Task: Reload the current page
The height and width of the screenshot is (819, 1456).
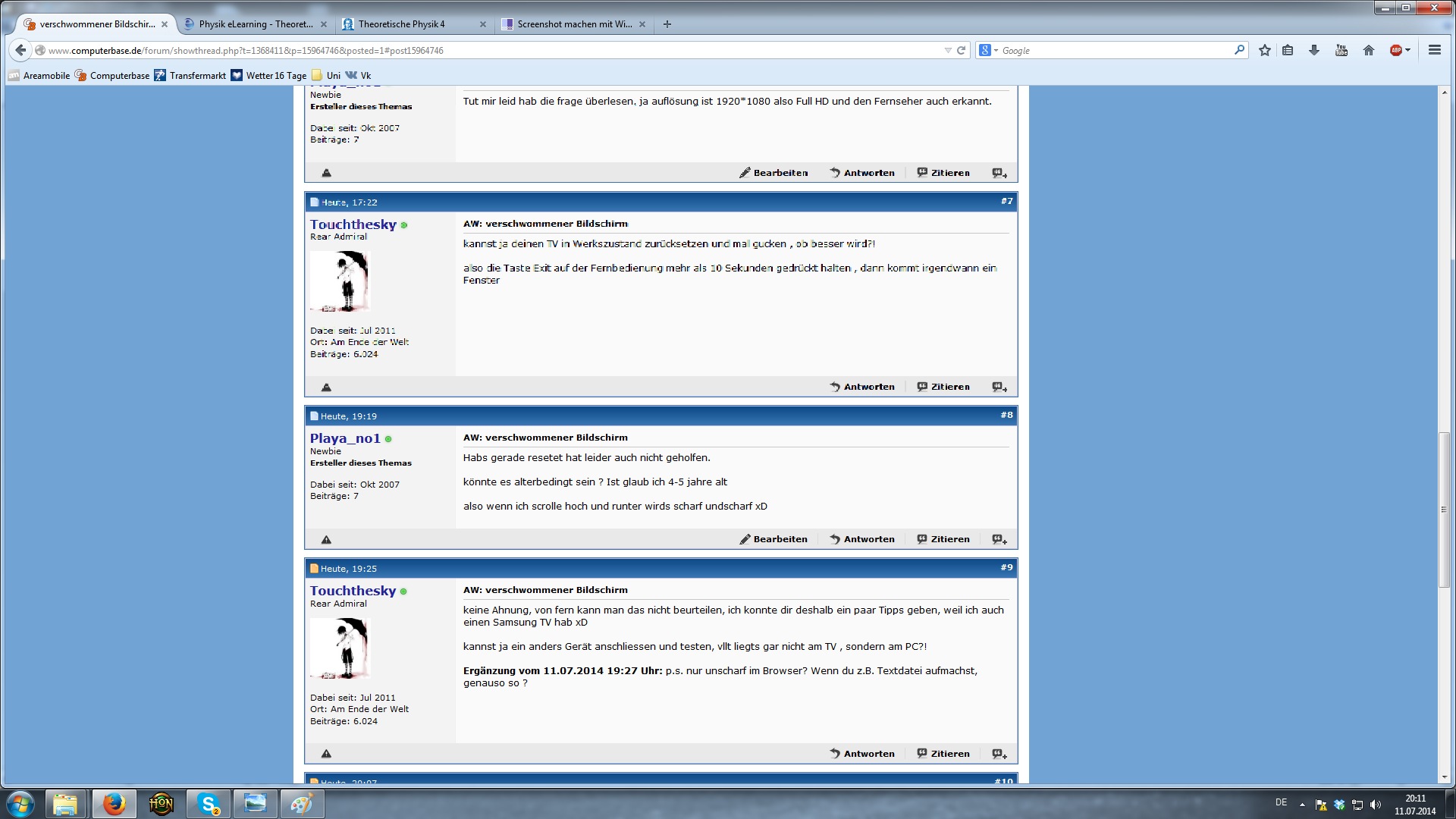Action: (x=961, y=50)
